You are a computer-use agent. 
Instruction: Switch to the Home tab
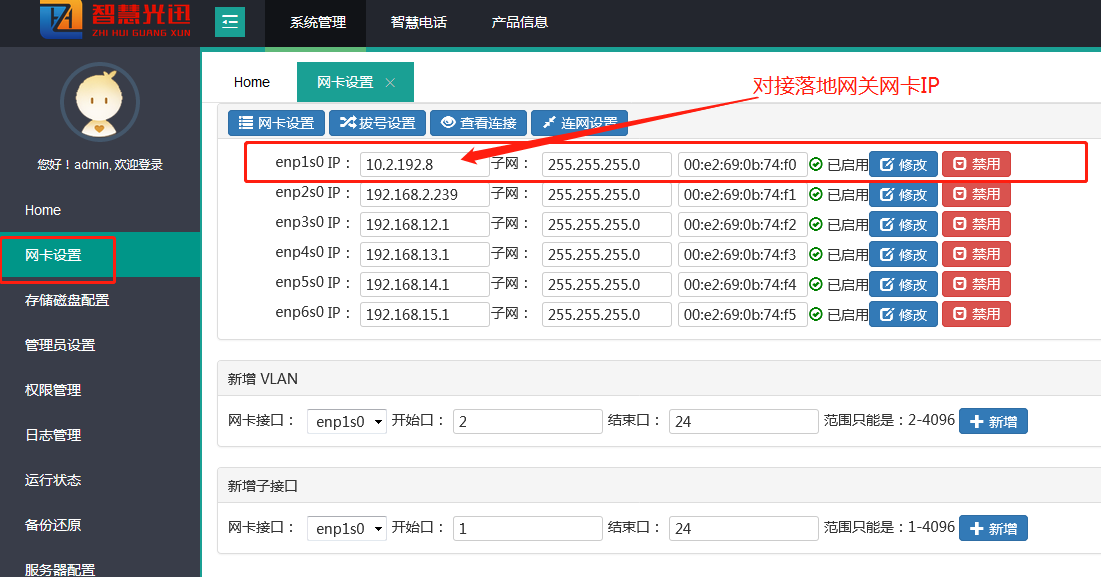[x=252, y=82]
